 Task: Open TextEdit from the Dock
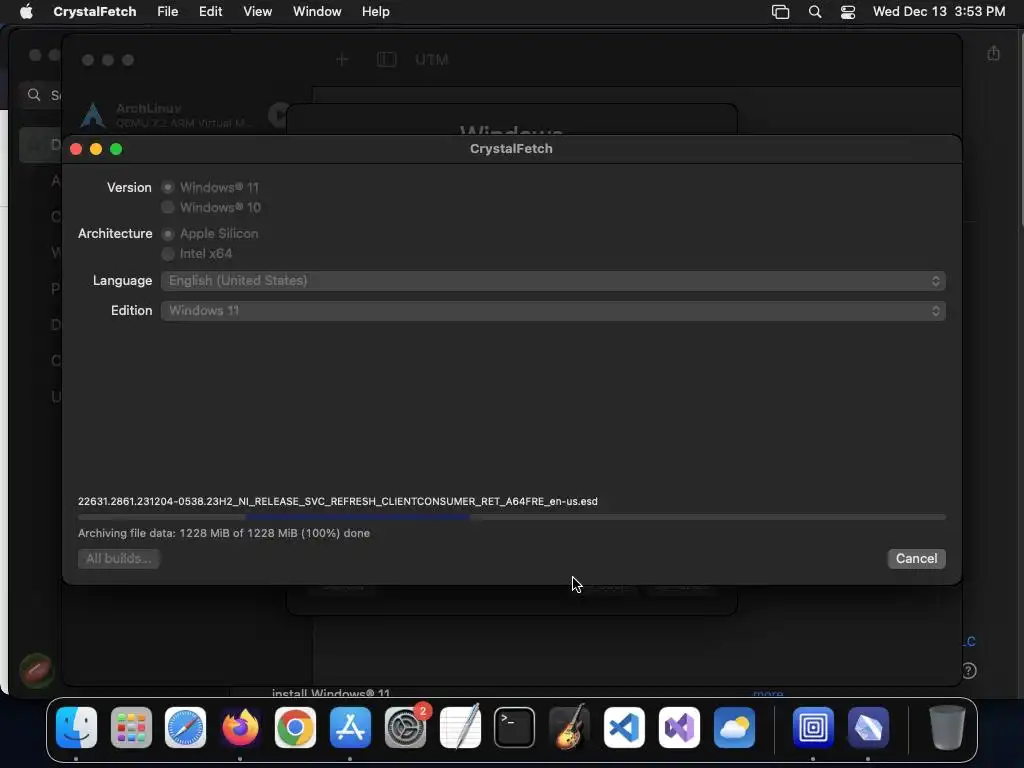(x=460, y=728)
